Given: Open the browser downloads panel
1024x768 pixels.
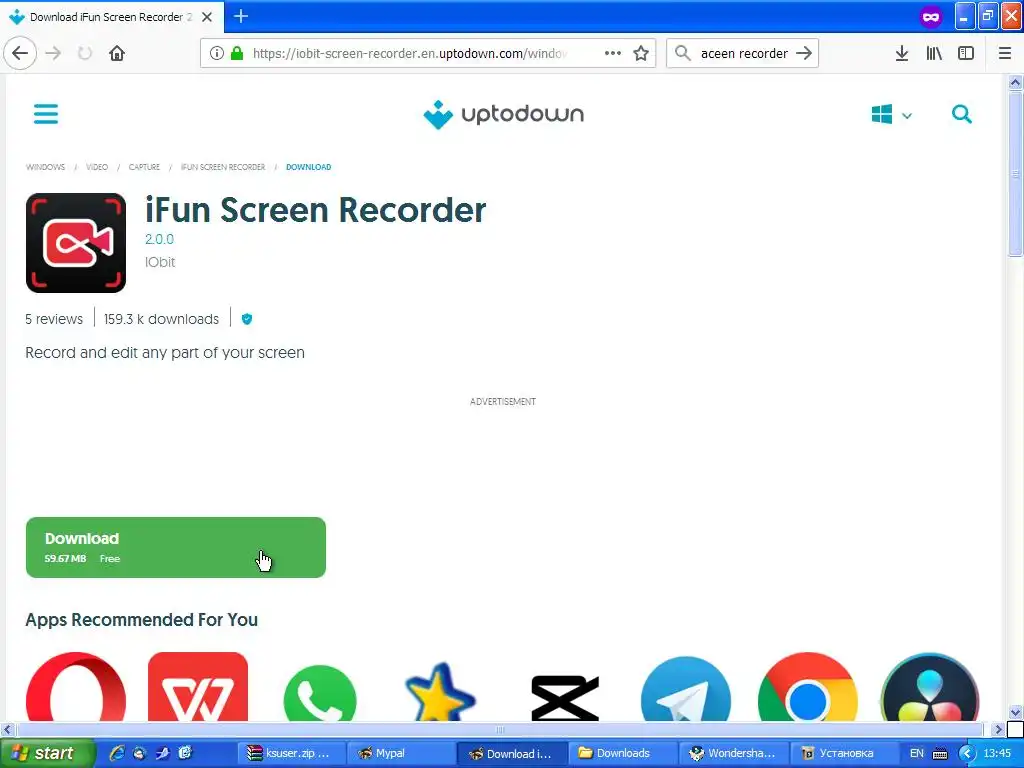Looking at the screenshot, I should click(x=901, y=53).
